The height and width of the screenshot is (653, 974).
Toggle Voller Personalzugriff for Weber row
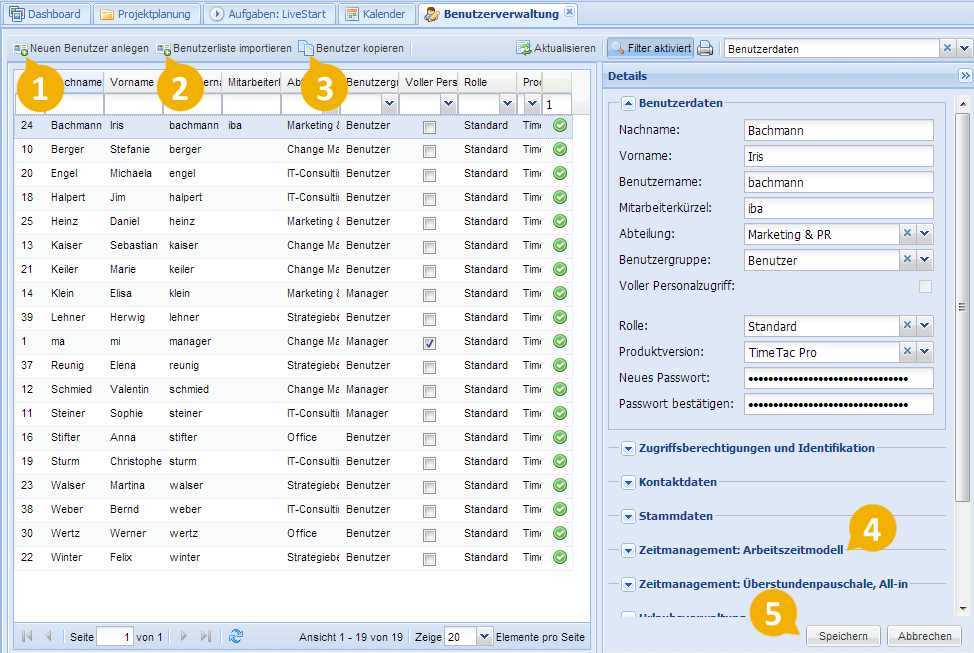[429, 511]
